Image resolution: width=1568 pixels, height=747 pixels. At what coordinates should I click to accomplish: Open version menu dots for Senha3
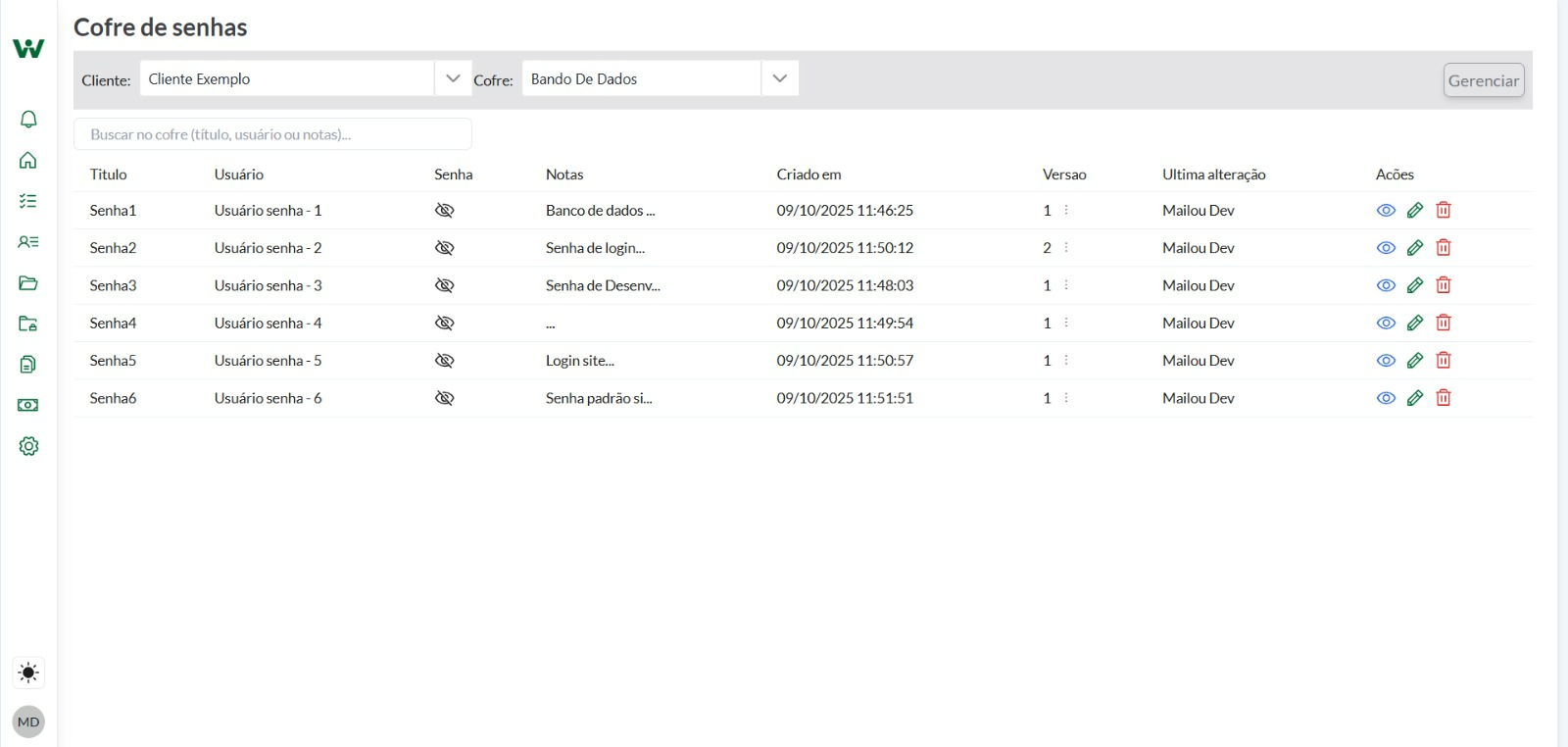tap(1066, 285)
